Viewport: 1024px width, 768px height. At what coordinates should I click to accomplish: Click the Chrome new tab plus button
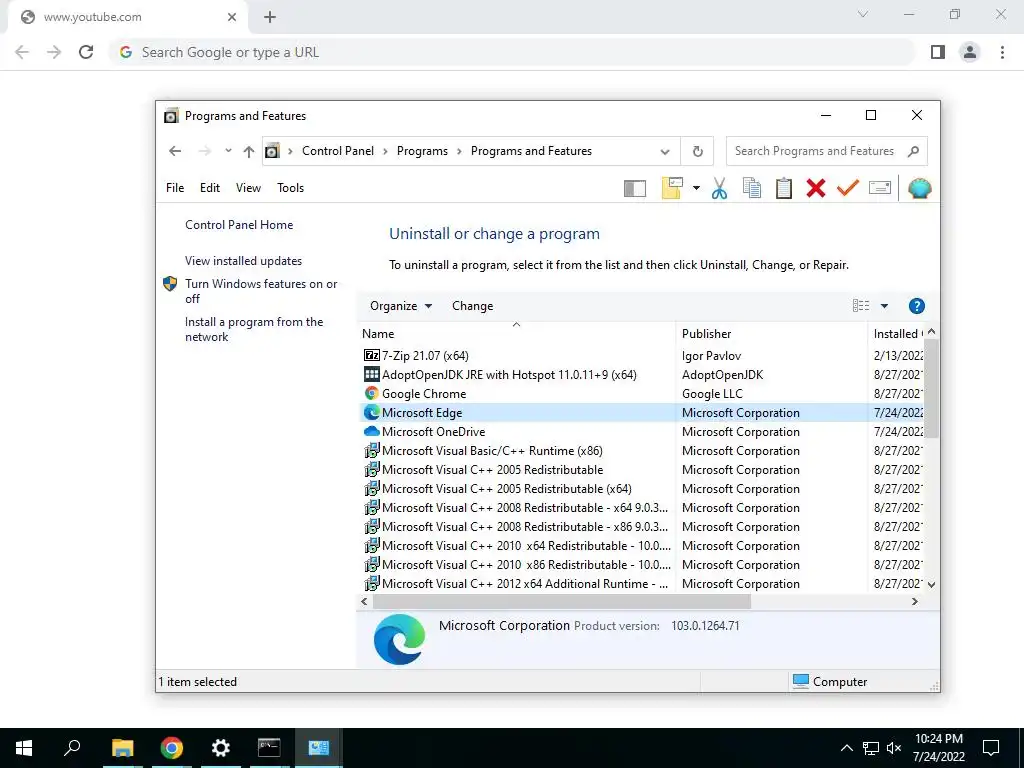[x=270, y=17]
